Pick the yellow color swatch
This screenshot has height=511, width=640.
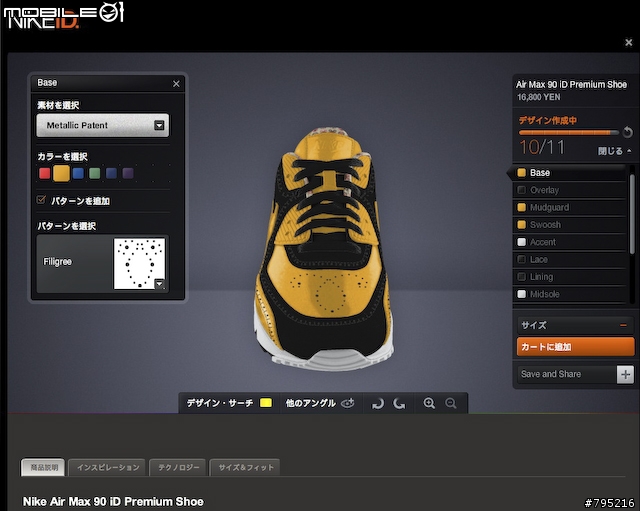point(61,173)
